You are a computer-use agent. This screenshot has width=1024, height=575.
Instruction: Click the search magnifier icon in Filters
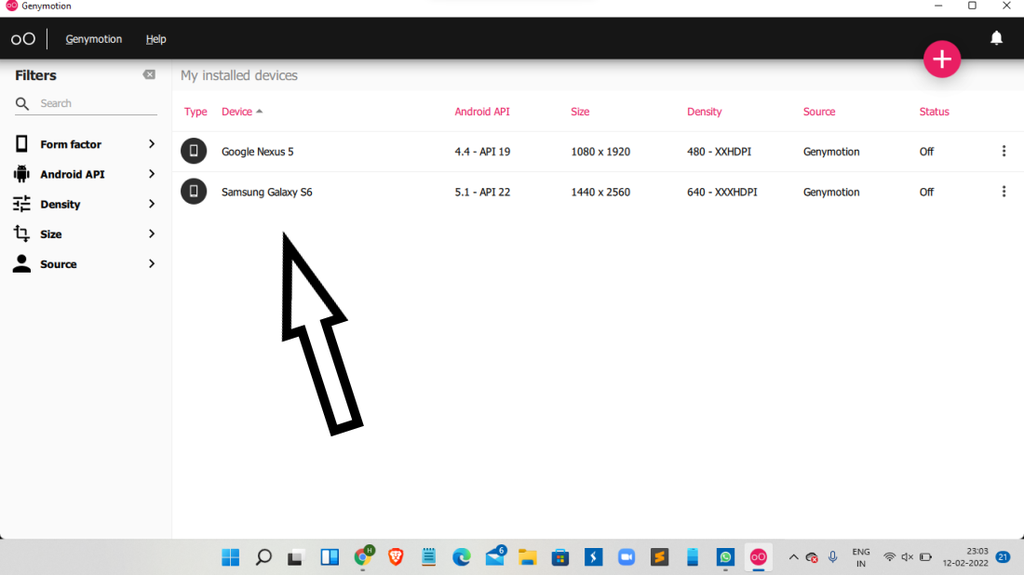(22, 103)
